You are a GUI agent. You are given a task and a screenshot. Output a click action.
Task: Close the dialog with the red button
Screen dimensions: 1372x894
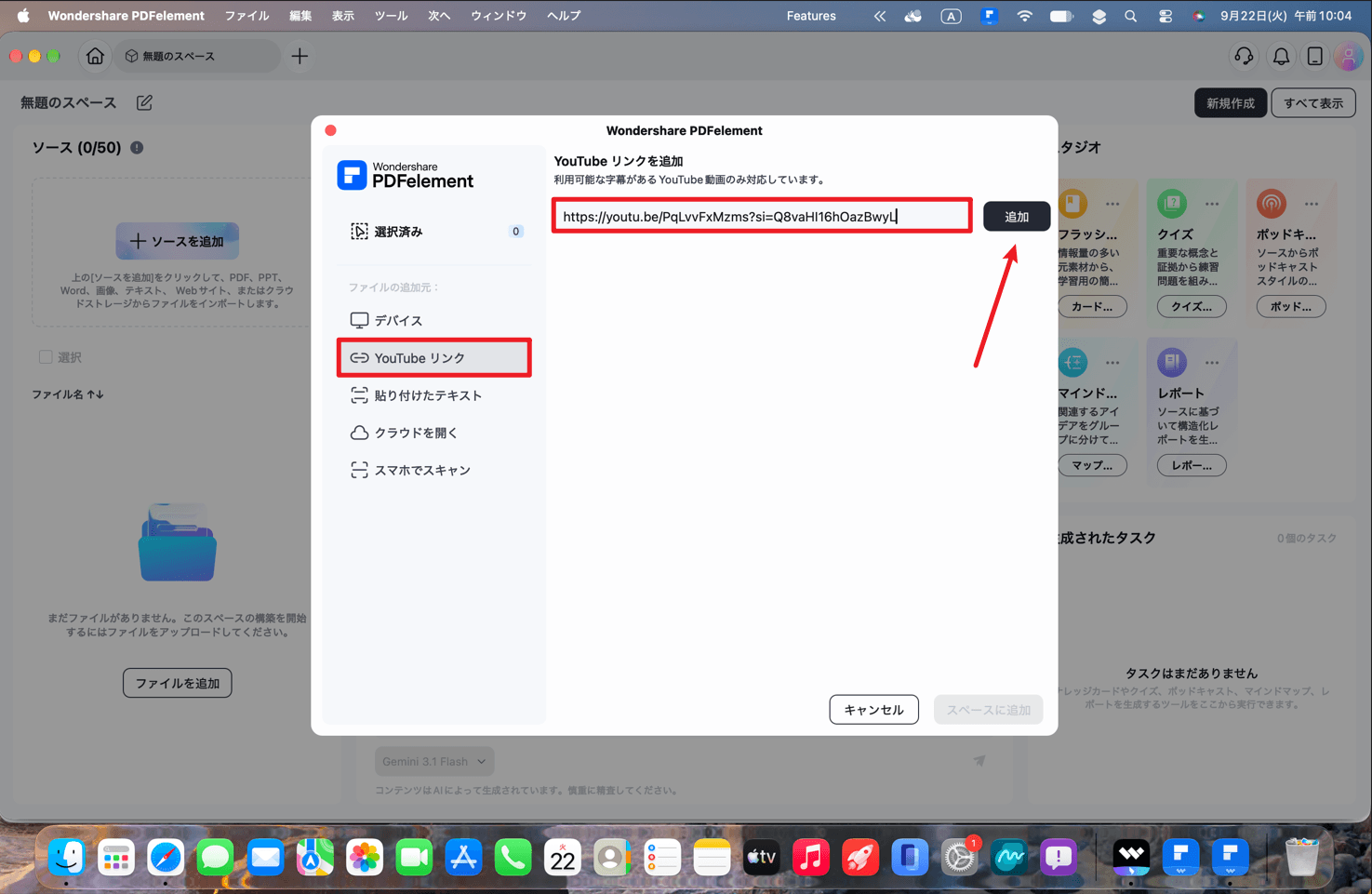330,130
